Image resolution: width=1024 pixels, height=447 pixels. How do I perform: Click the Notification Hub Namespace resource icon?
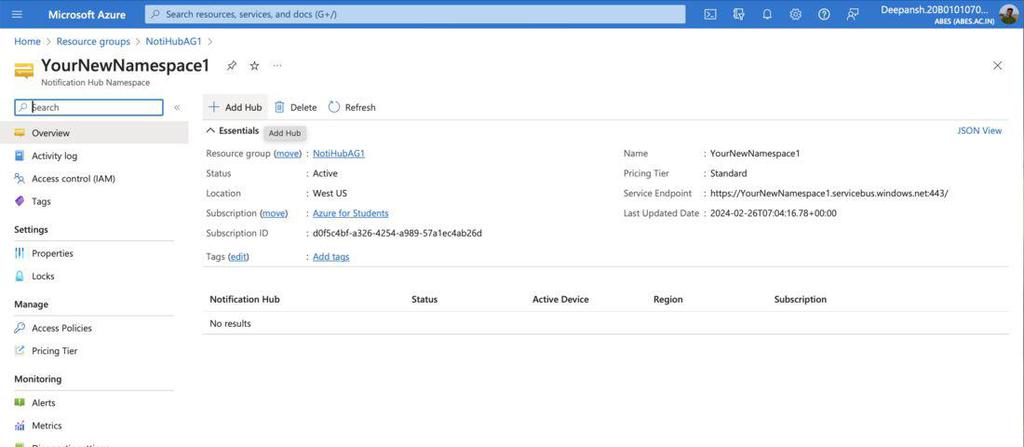click(24, 71)
